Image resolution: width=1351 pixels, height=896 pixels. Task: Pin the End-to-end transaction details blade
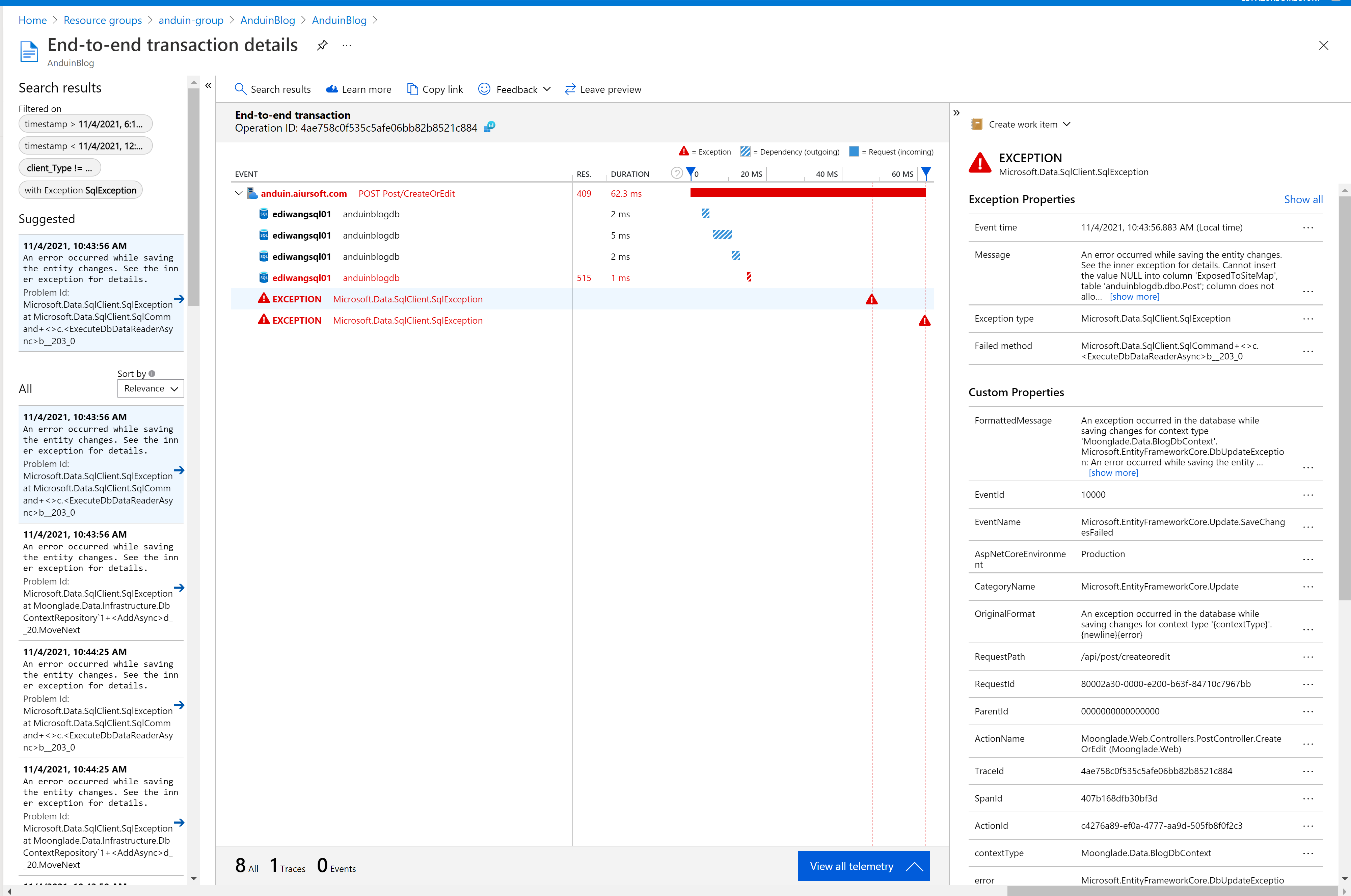point(322,45)
